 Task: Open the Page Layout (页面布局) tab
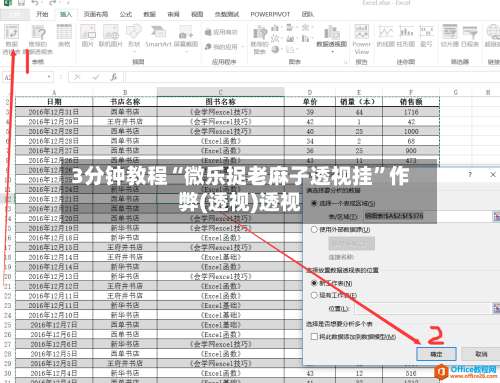click(x=96, y=14)
